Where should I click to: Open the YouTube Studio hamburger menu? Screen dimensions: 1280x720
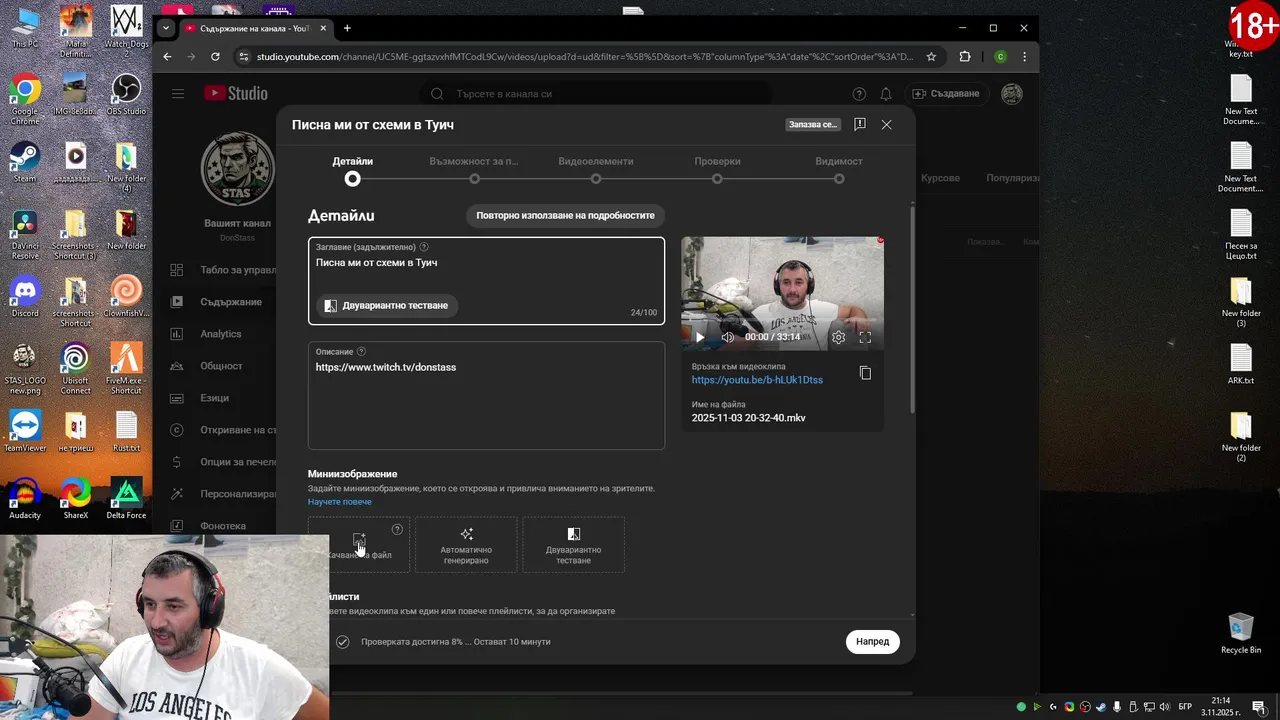[177, 93]
